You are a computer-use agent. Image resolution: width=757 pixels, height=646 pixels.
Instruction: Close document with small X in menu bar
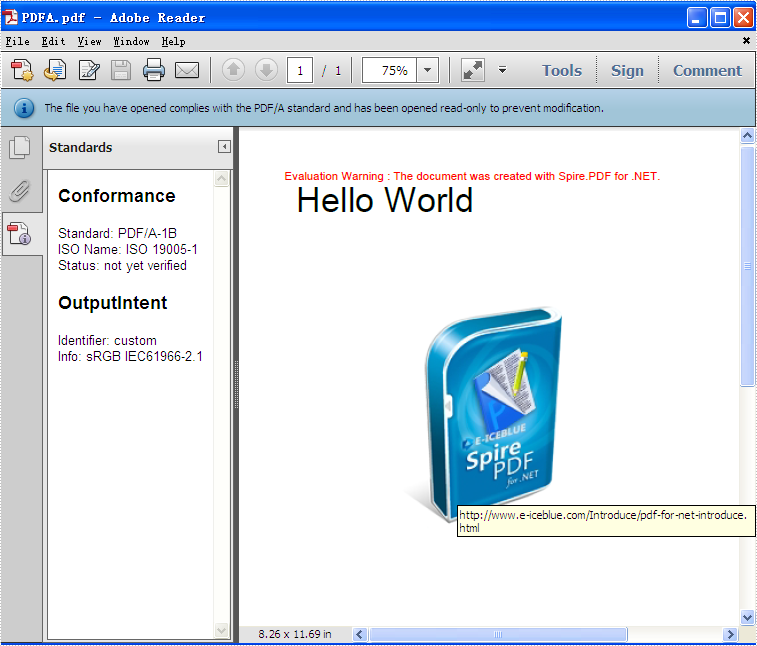coord(746,41)
